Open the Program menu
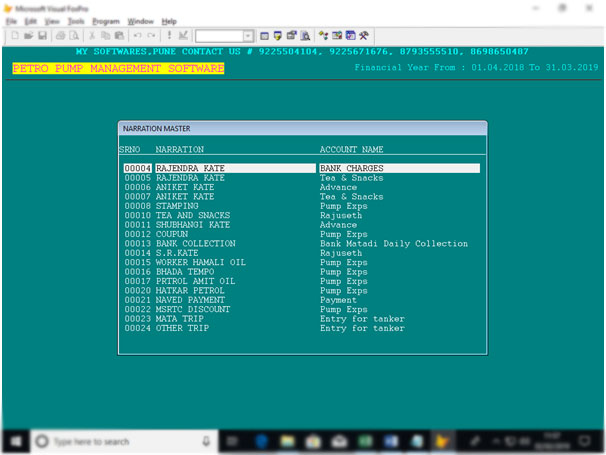Viewport: 606px width, 455px height. pyautogui.click(x=106, y=21)
